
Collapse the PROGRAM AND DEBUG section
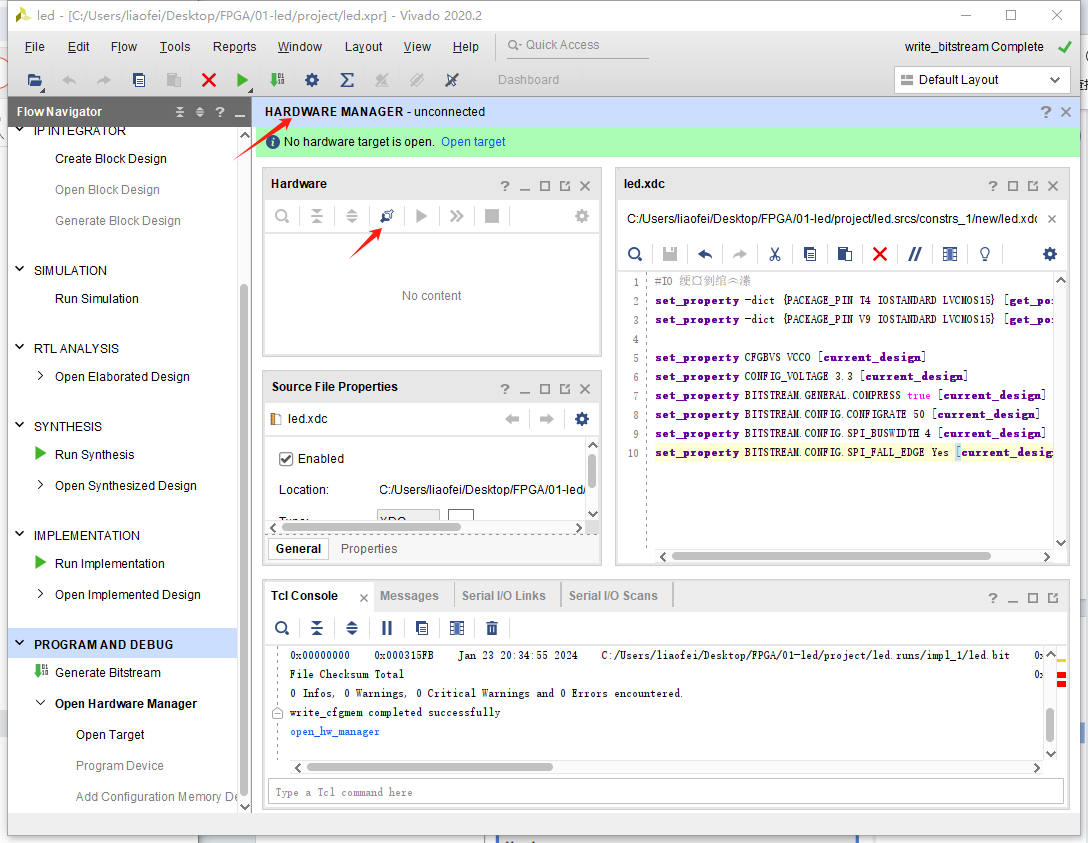coord(19,644)
